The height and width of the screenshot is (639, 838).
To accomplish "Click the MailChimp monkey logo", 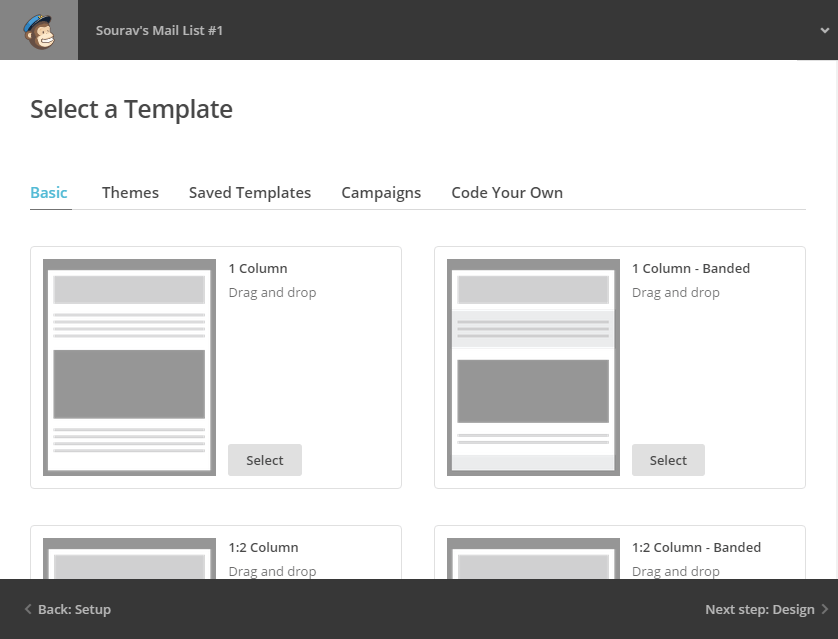I will (39, 31).
